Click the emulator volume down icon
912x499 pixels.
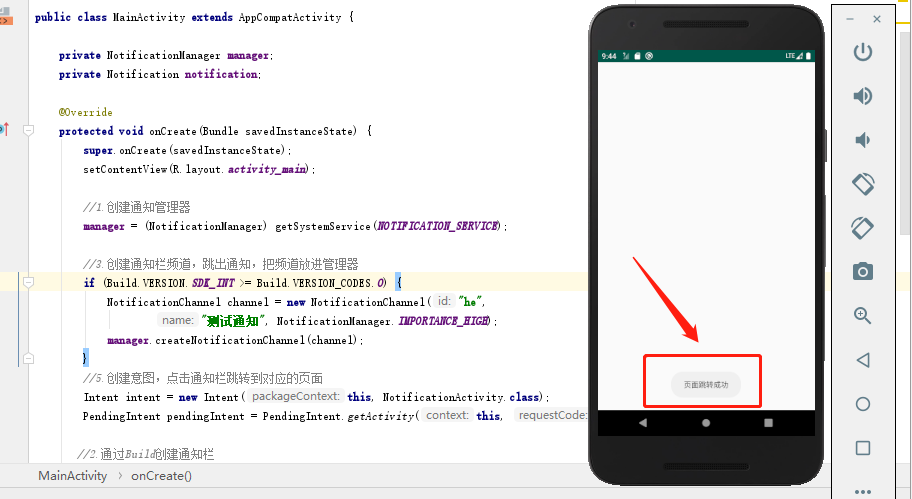coord(863,140)
